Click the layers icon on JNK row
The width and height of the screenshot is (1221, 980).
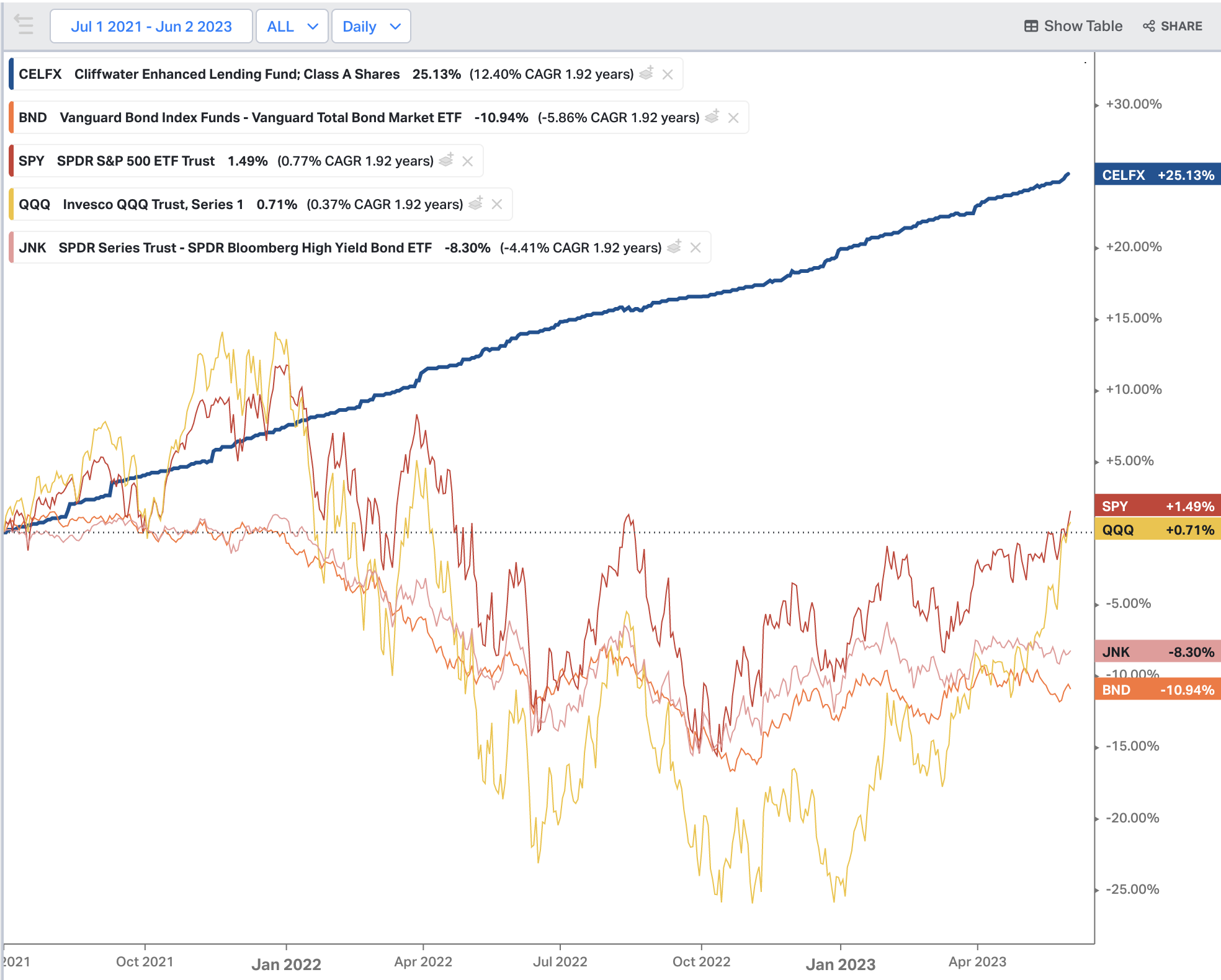point(674,247)
